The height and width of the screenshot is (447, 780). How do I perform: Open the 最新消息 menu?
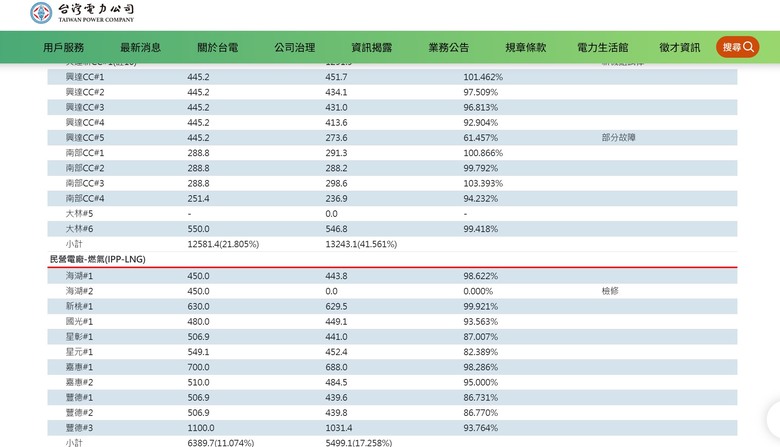click(x=140, y=47)
